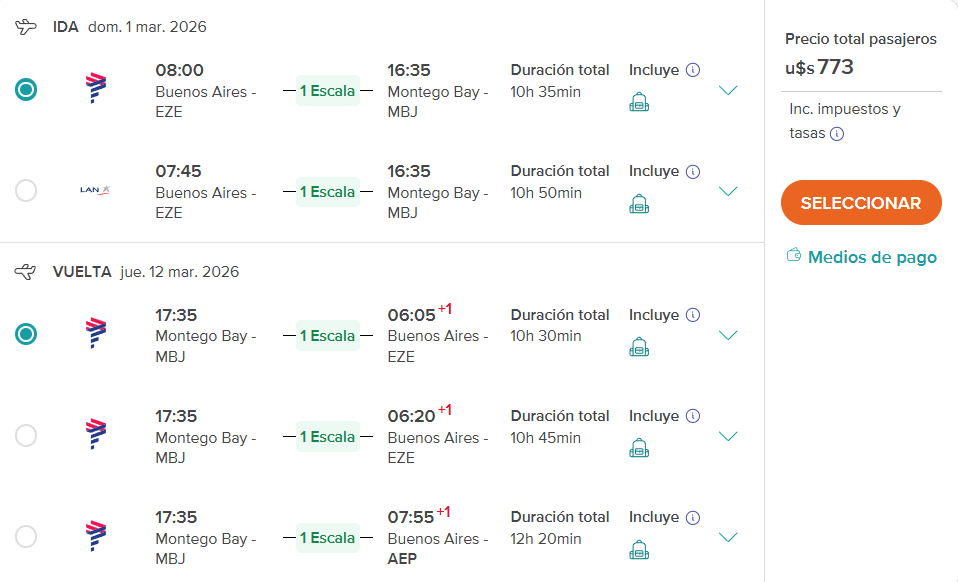Screen dimensions: 958x582
Task: Choose the return flight arriving at AEP
Action: click(27, 536)
